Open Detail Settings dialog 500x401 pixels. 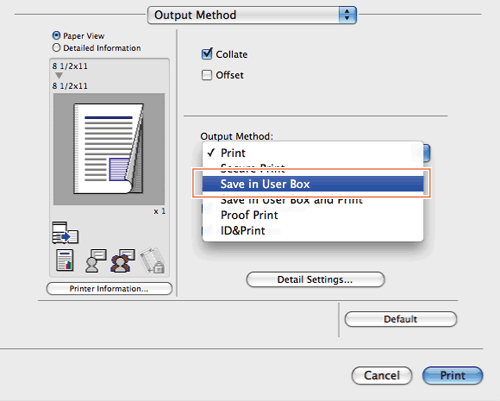(x=315, y=279)
